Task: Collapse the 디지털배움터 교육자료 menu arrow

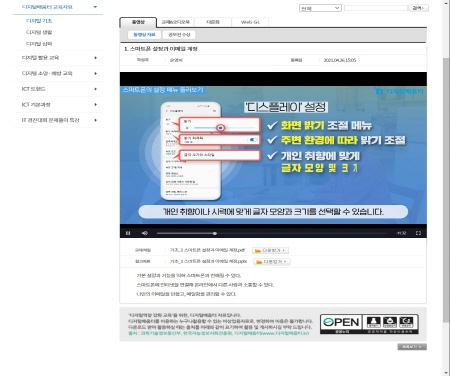Action: pos(95,7)
